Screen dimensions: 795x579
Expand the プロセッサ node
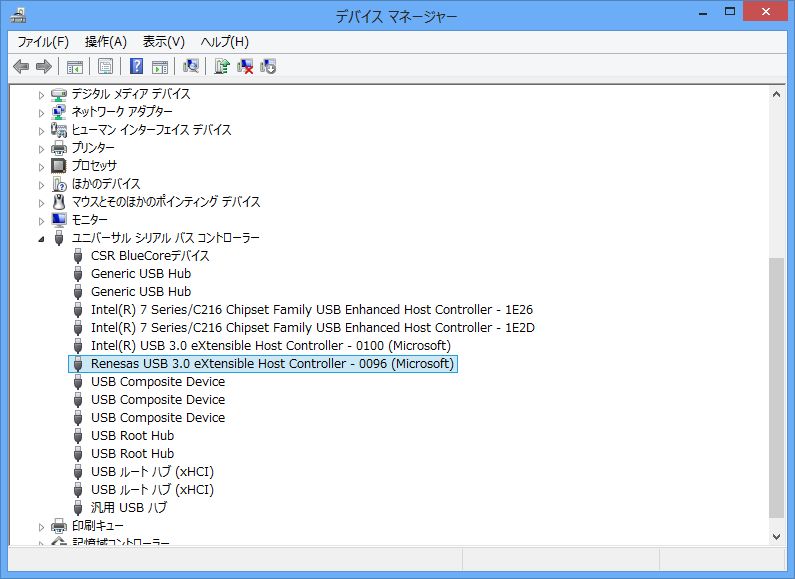point(41,167)
